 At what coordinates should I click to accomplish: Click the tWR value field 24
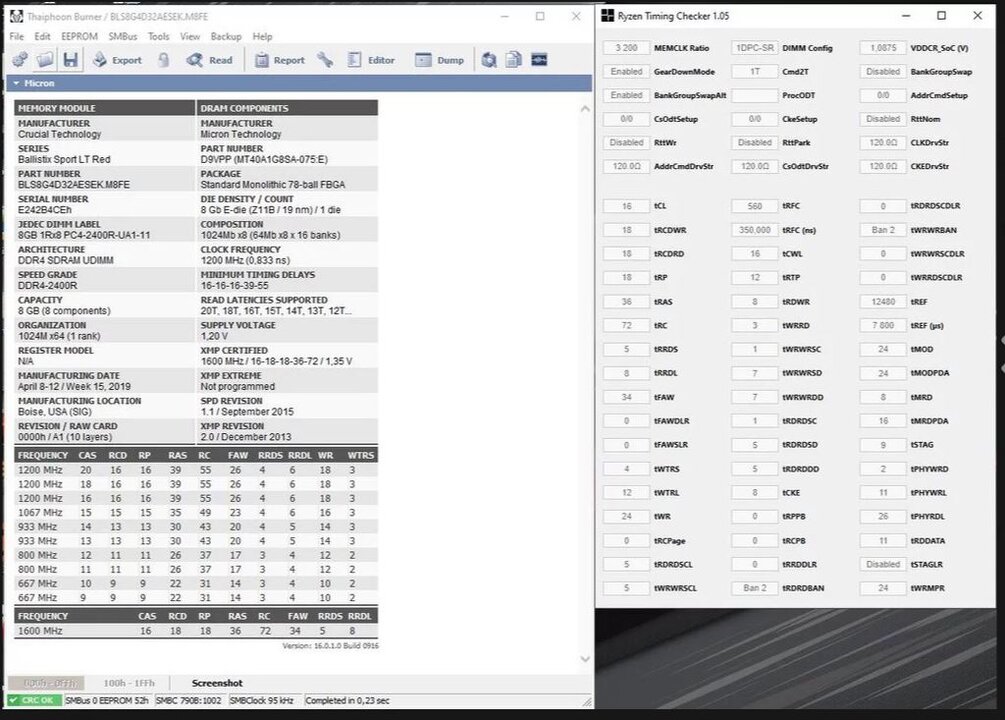click(x=626, y=517)
